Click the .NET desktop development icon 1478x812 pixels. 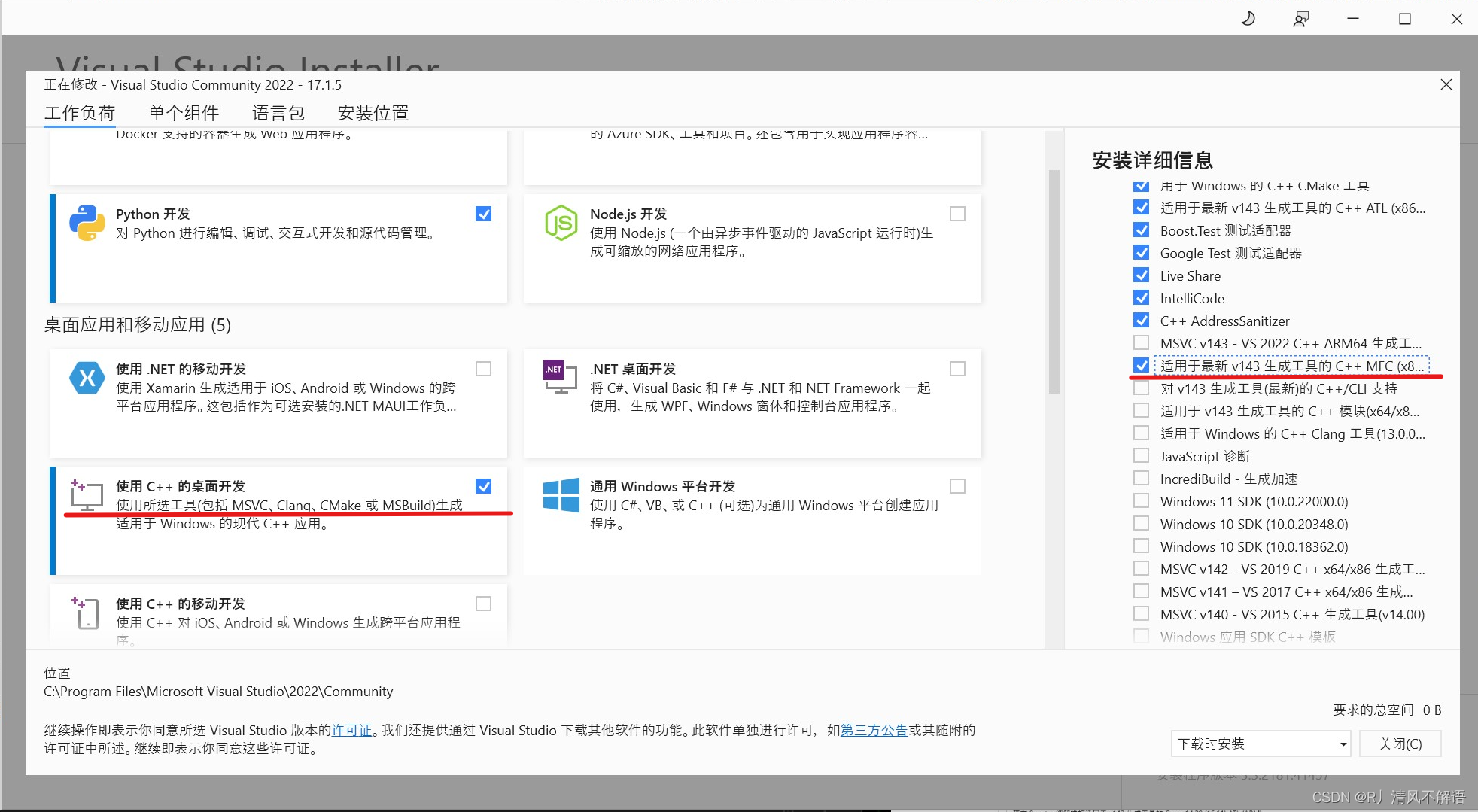[561, 377]
